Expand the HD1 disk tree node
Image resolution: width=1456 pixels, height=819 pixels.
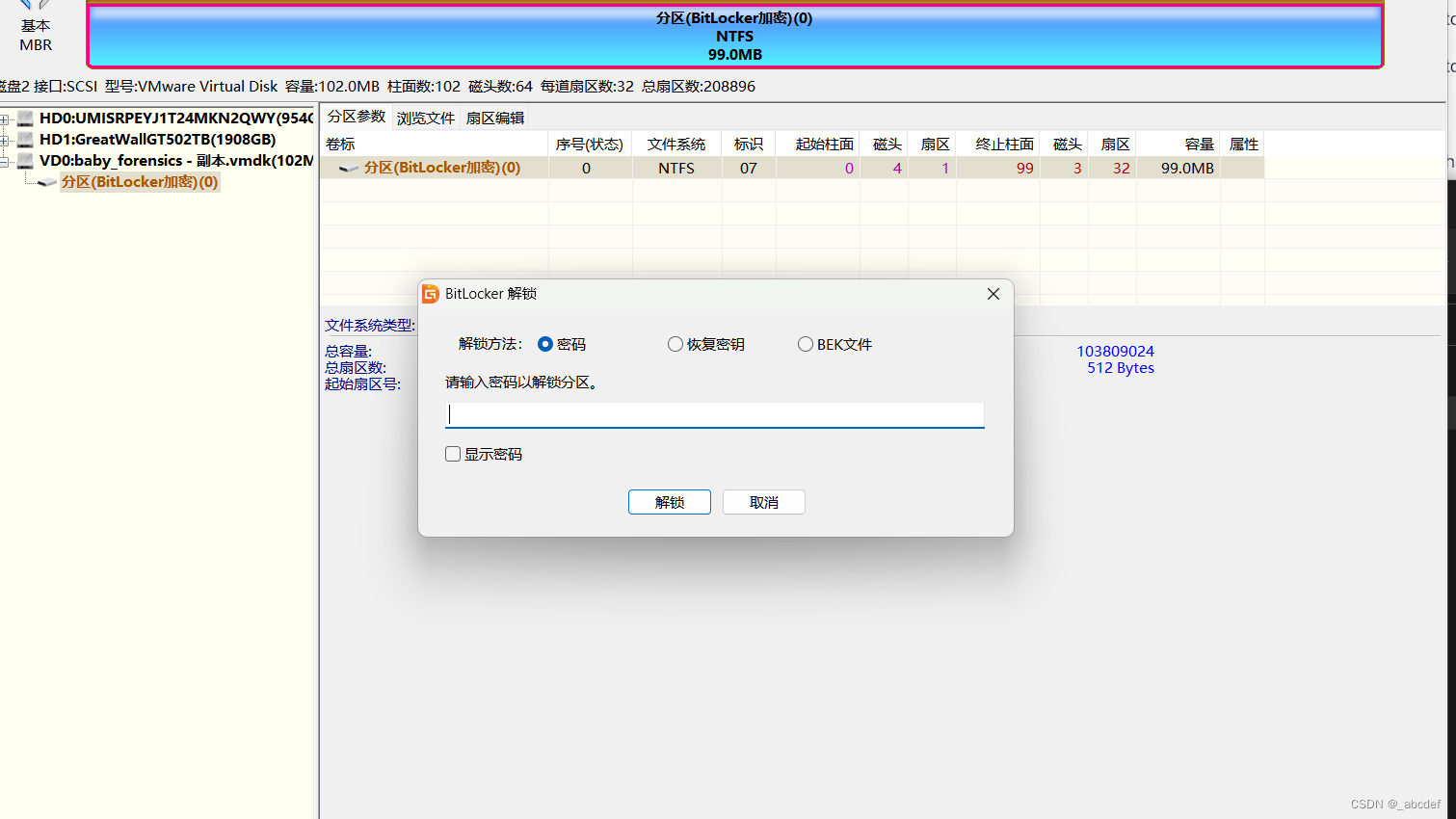5,141
